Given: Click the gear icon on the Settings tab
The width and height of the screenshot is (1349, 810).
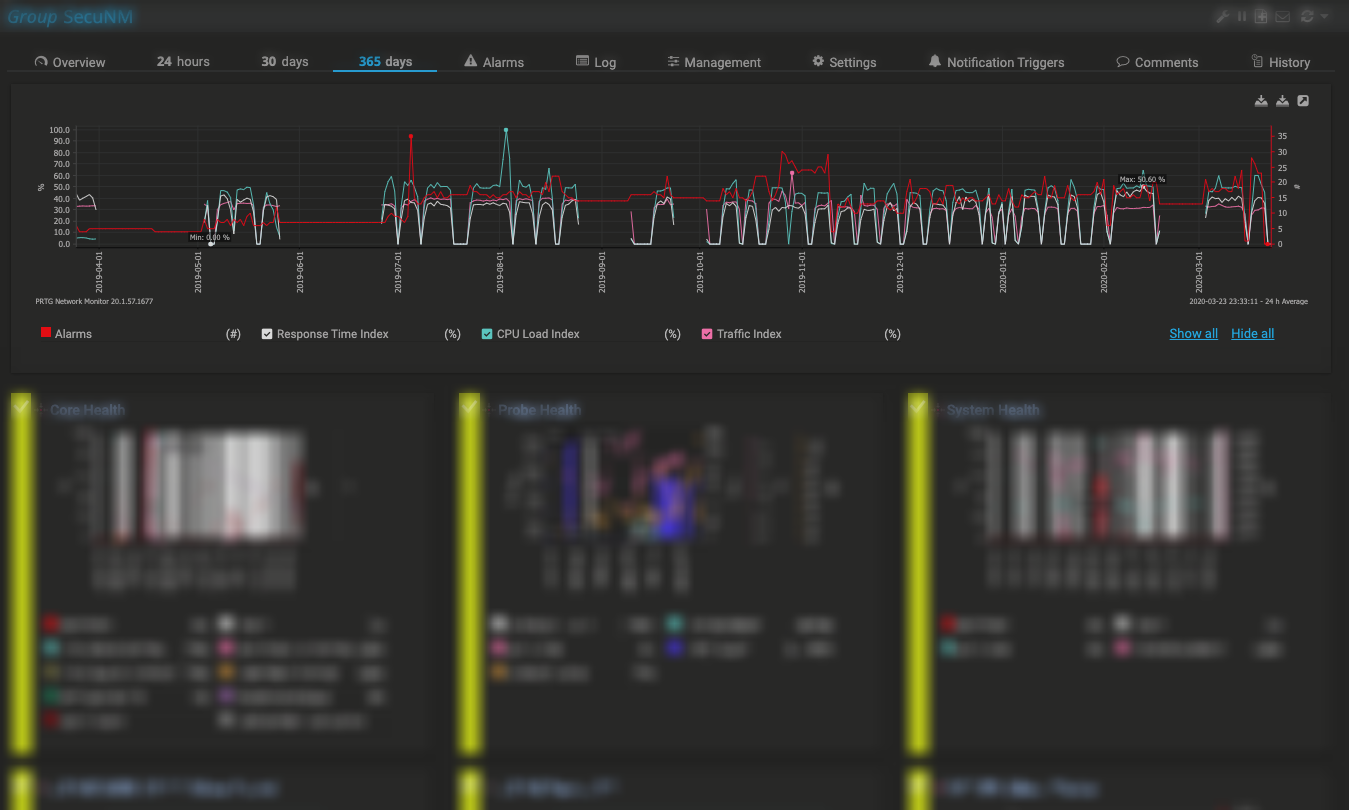Looking at the screenshot, I should click(x=818, y=62).
